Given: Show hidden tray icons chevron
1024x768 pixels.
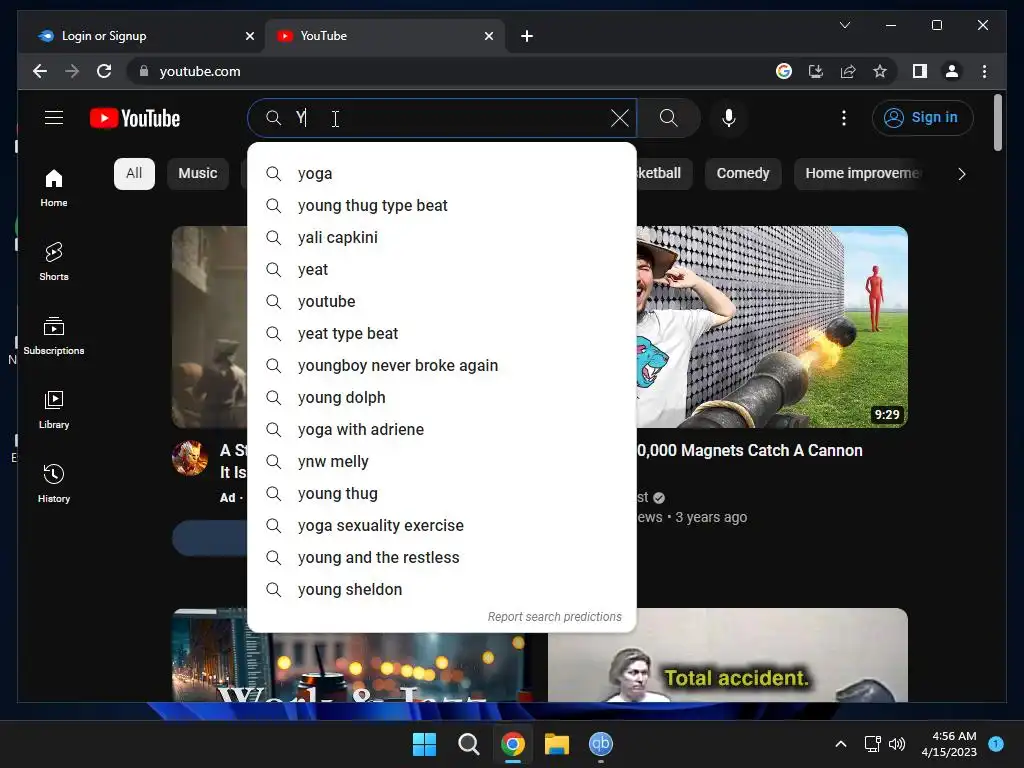Looking at the screenshot, I should [841, 744].
